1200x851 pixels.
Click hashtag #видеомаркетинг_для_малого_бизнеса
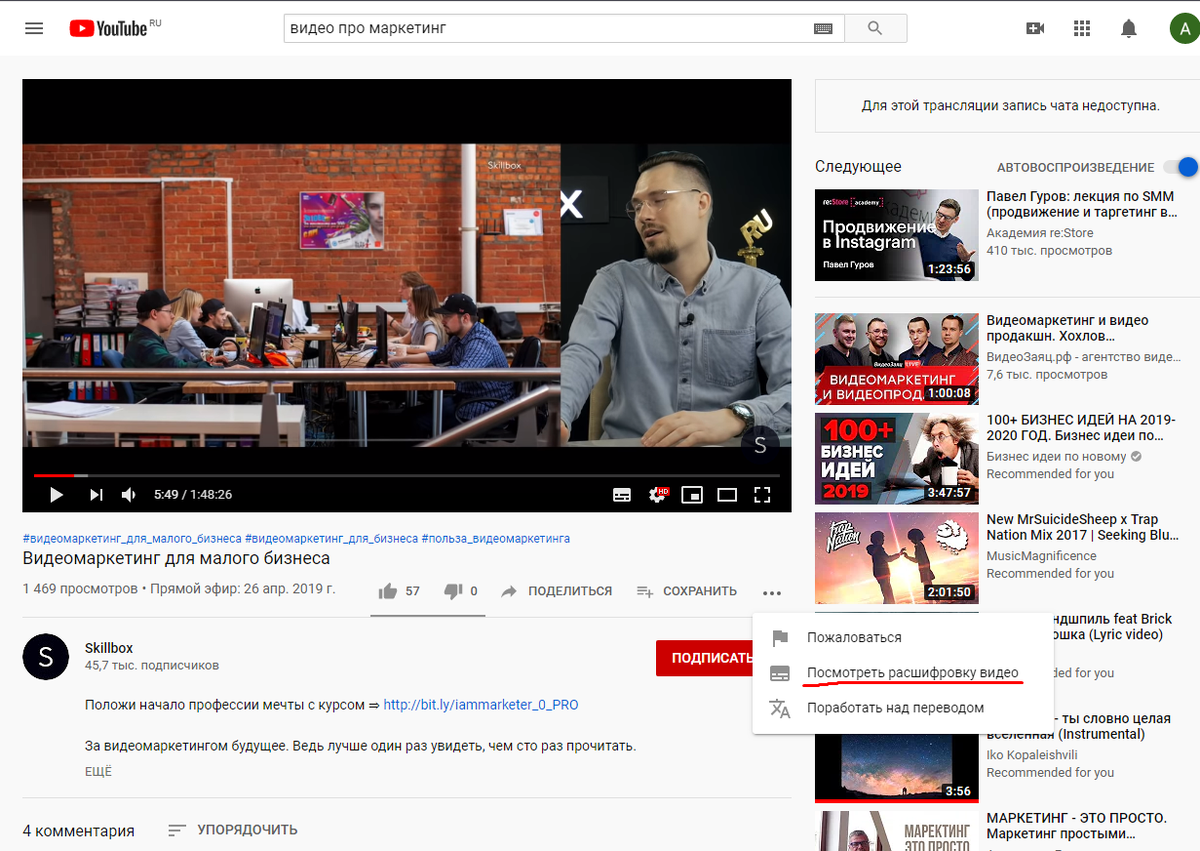(x=132, y=538)
